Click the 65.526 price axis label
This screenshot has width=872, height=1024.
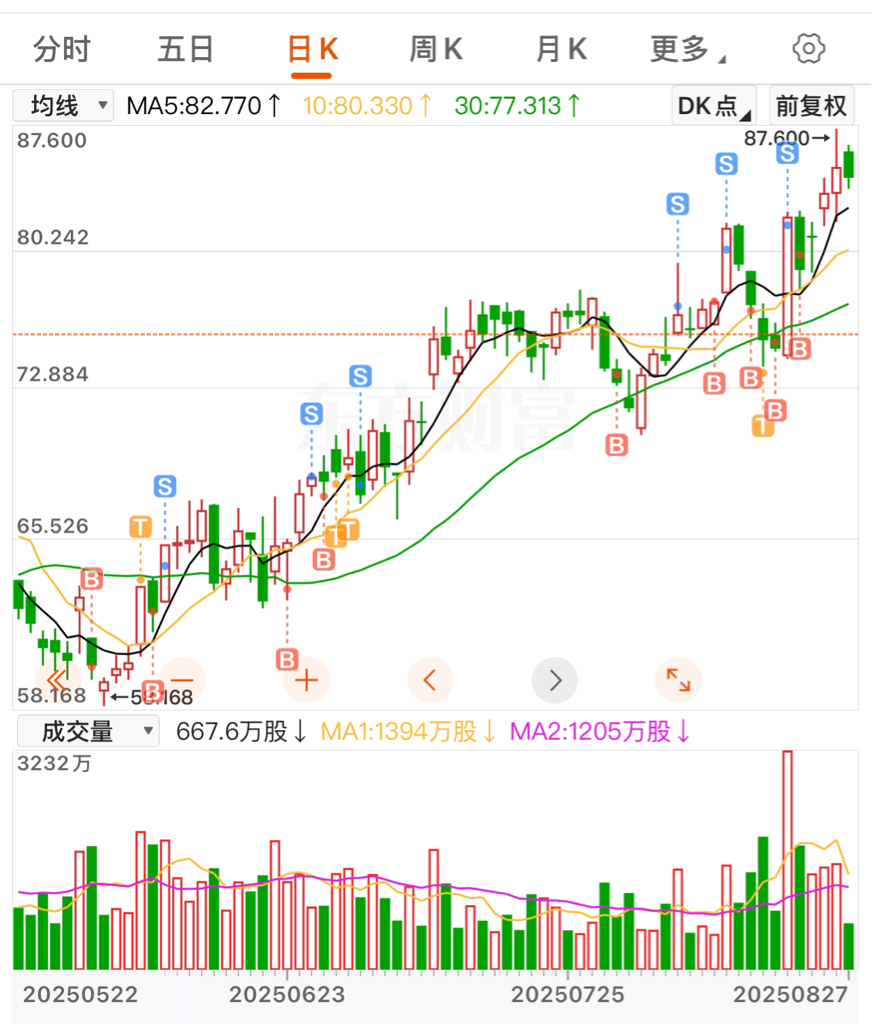pos(53,526)
